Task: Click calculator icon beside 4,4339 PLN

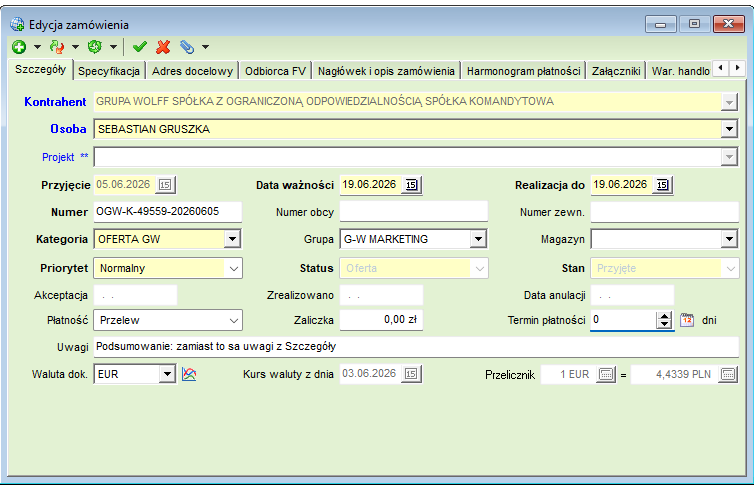Action: click(728, 374)
